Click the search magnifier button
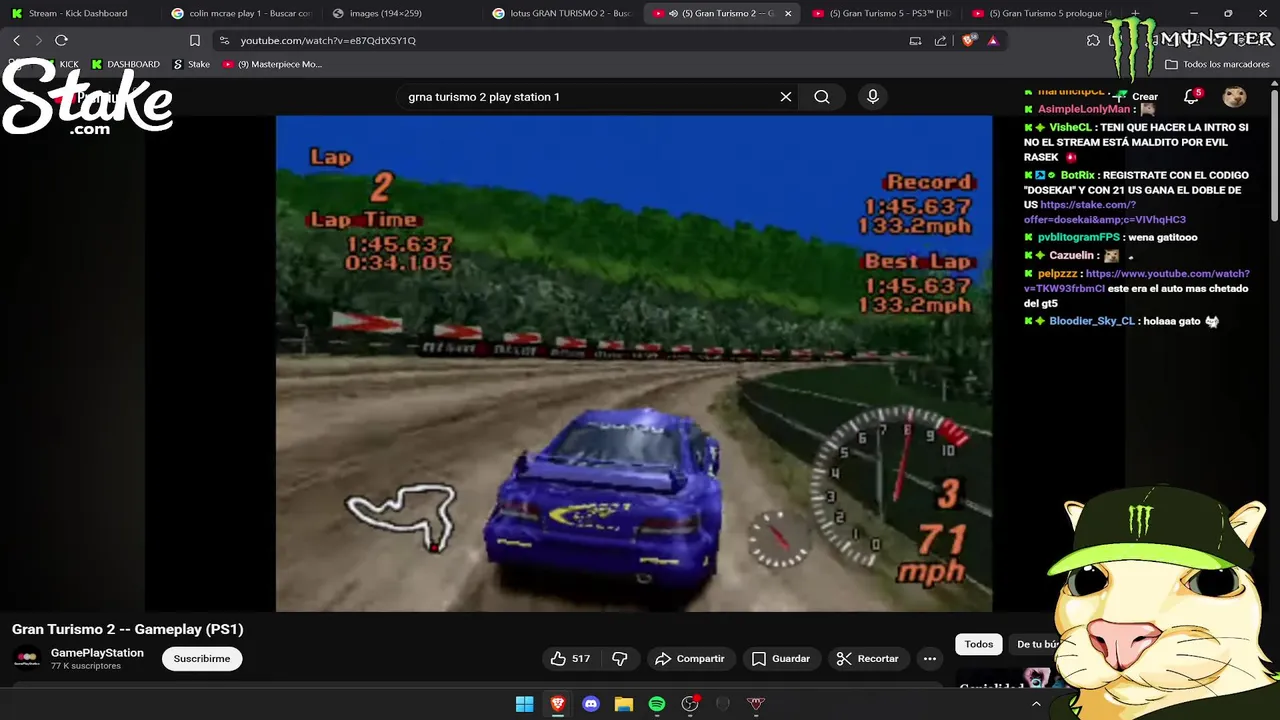Image resolution: width=1280 pixels, height=720 pixels. click(x=821, y=97)
